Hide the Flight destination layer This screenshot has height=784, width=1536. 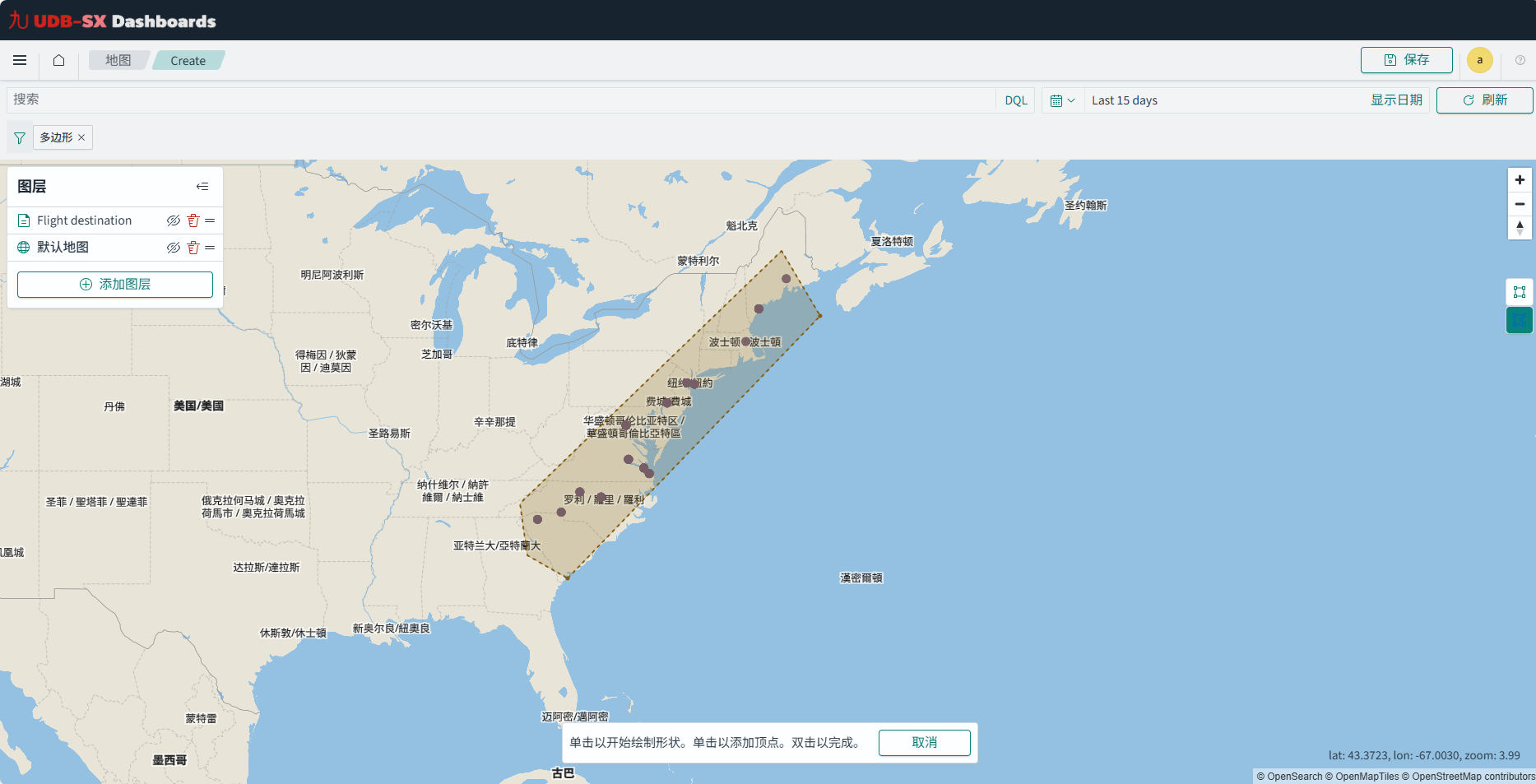coord(173,220)
